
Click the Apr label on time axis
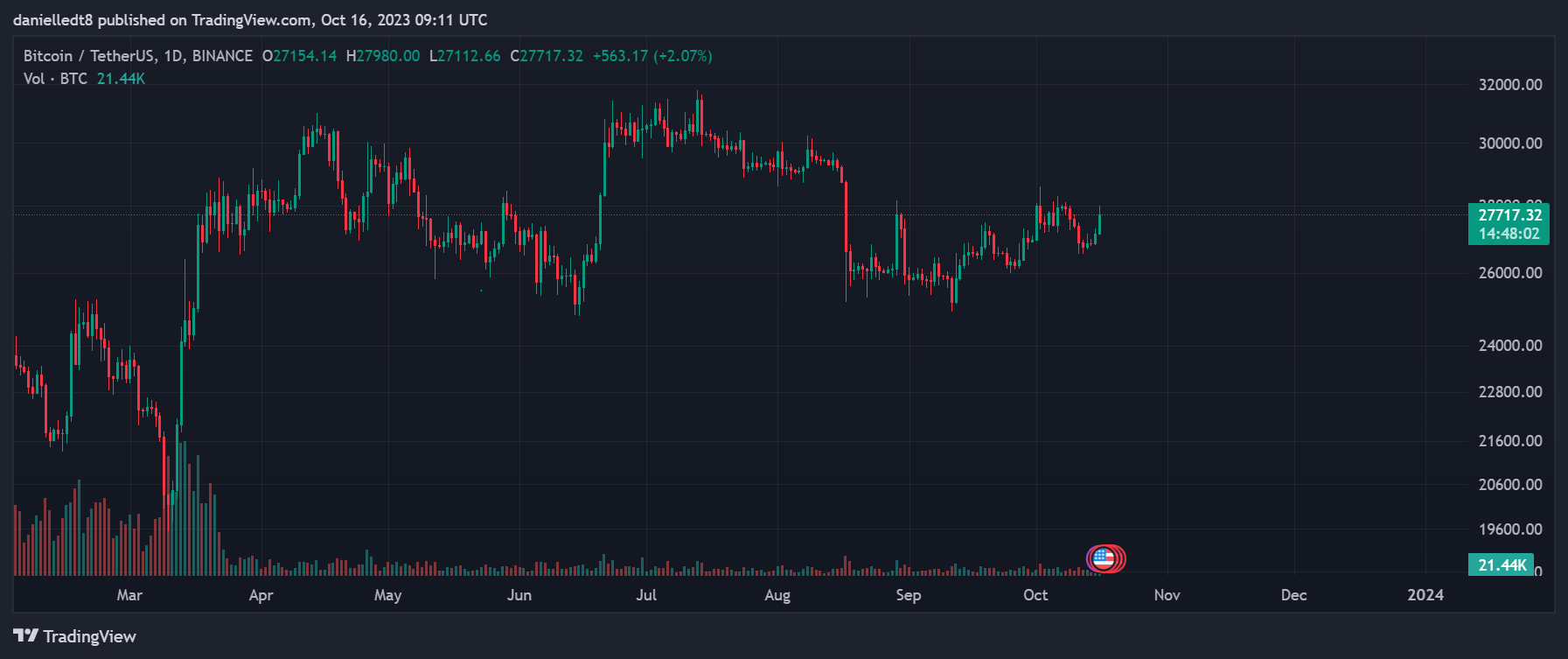click(x=261, y=595)
